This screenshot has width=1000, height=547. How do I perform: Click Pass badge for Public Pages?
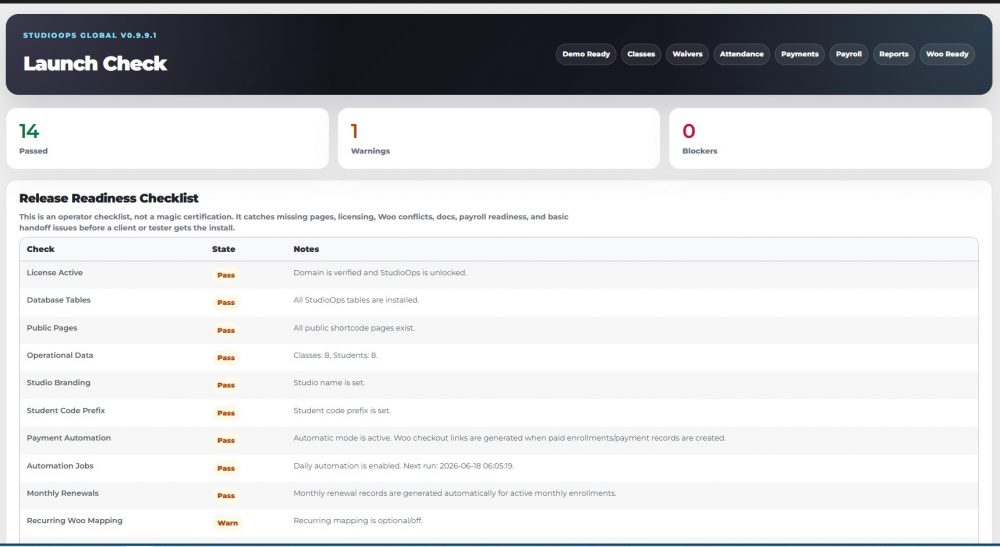226,330
